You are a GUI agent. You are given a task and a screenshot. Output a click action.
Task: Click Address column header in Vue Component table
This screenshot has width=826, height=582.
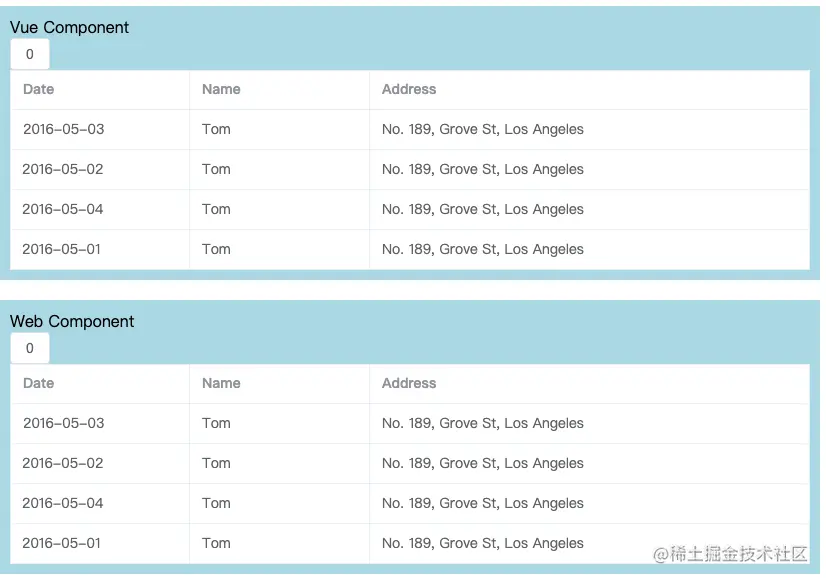click(x=409, y=89)
